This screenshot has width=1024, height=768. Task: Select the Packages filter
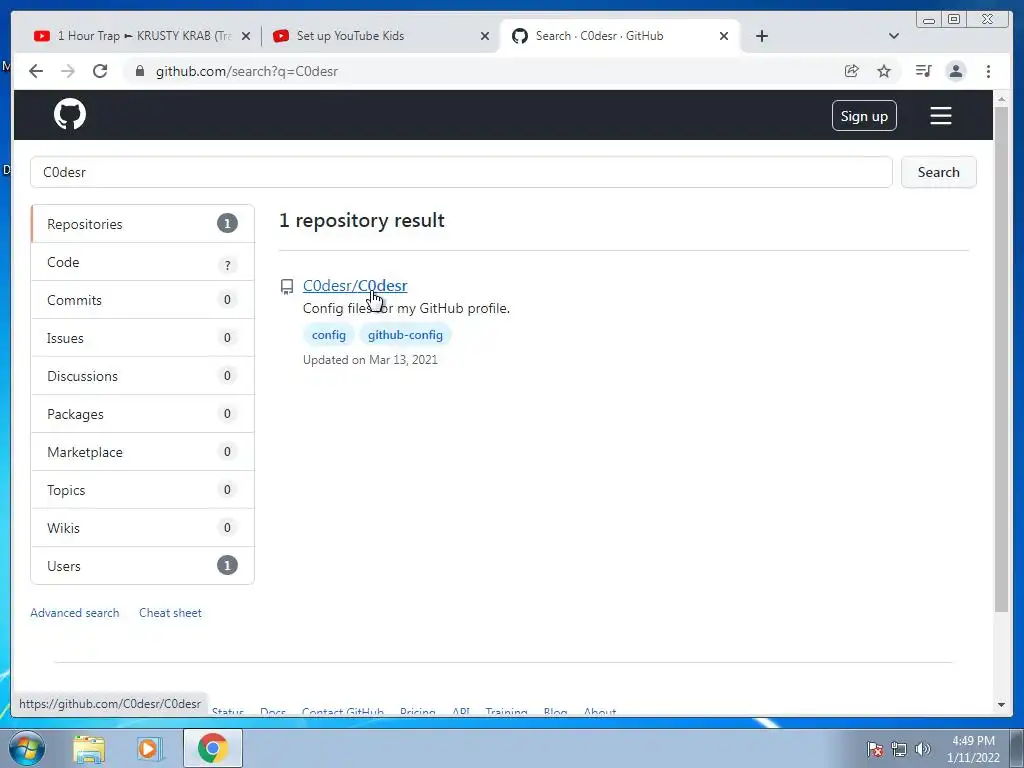coord(142,413)
